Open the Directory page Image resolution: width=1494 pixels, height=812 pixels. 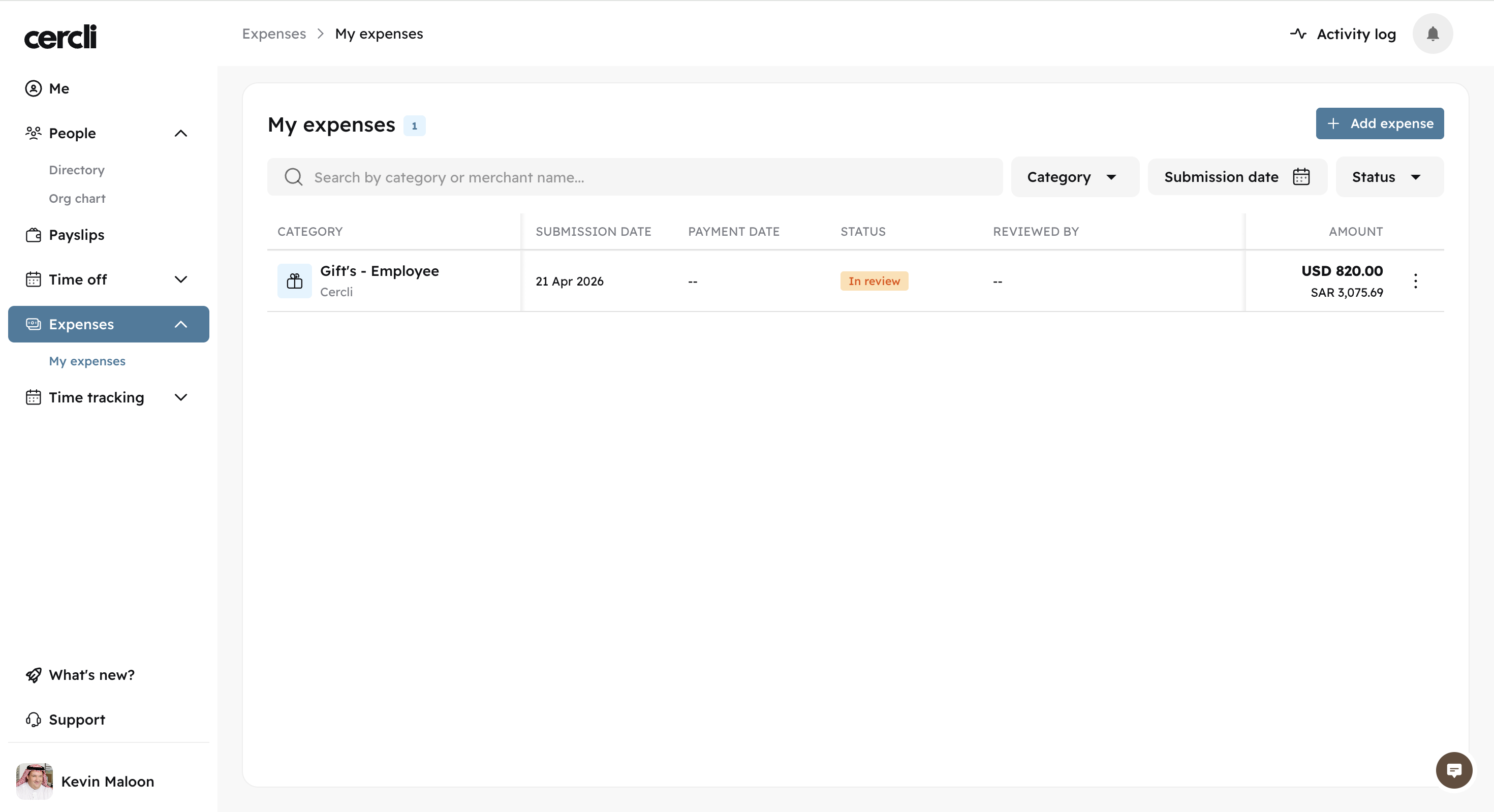click(x=77, y=170)
